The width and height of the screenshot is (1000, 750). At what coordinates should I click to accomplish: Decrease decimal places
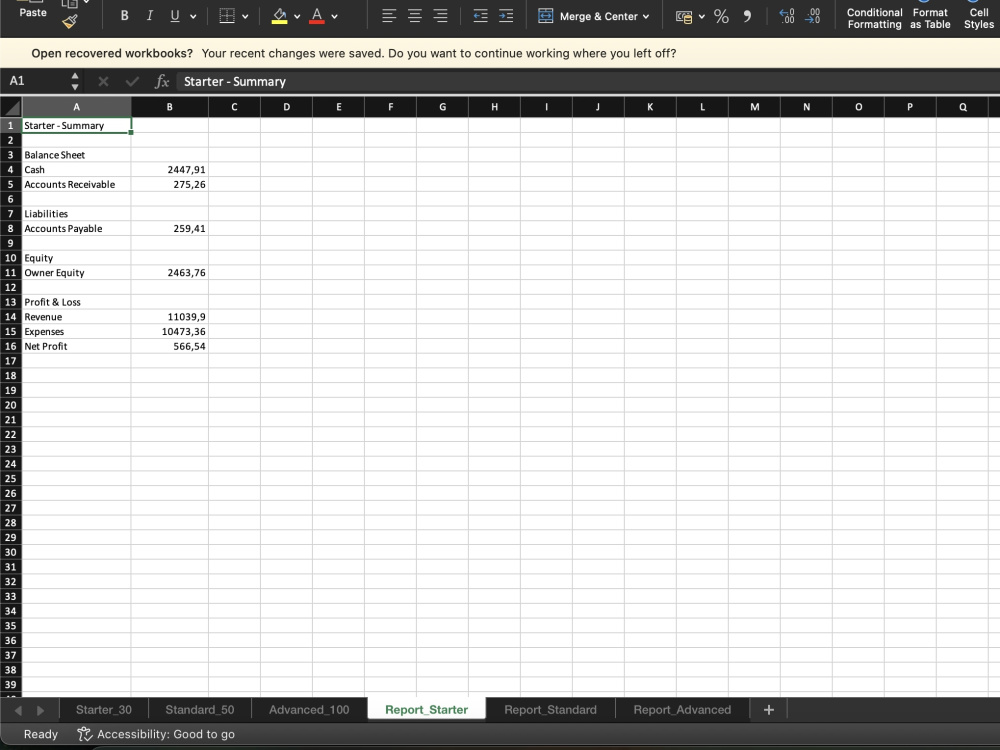click(813, 16)
